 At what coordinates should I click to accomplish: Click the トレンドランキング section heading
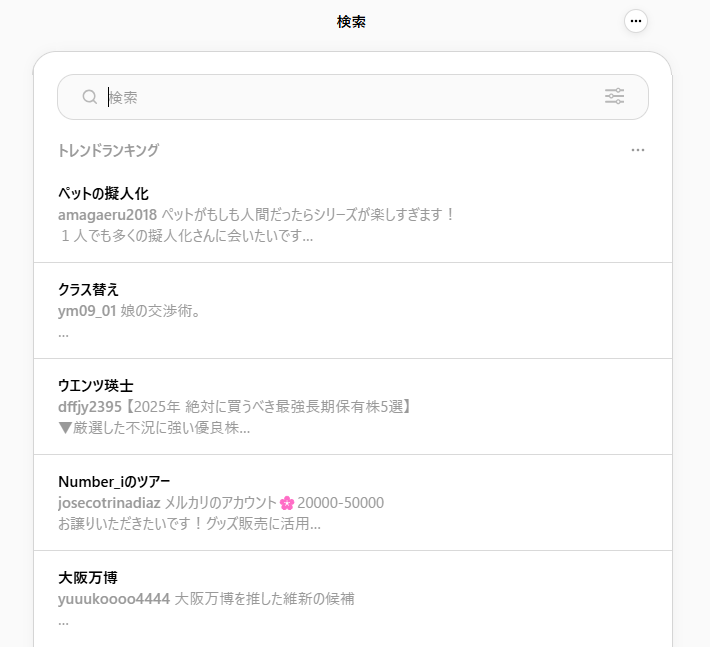[109, 150]
